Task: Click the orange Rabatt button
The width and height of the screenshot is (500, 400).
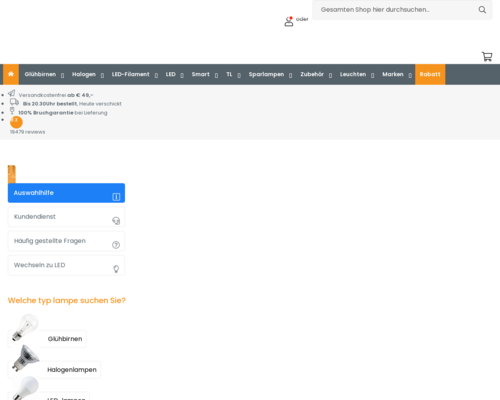Action: 430,74
